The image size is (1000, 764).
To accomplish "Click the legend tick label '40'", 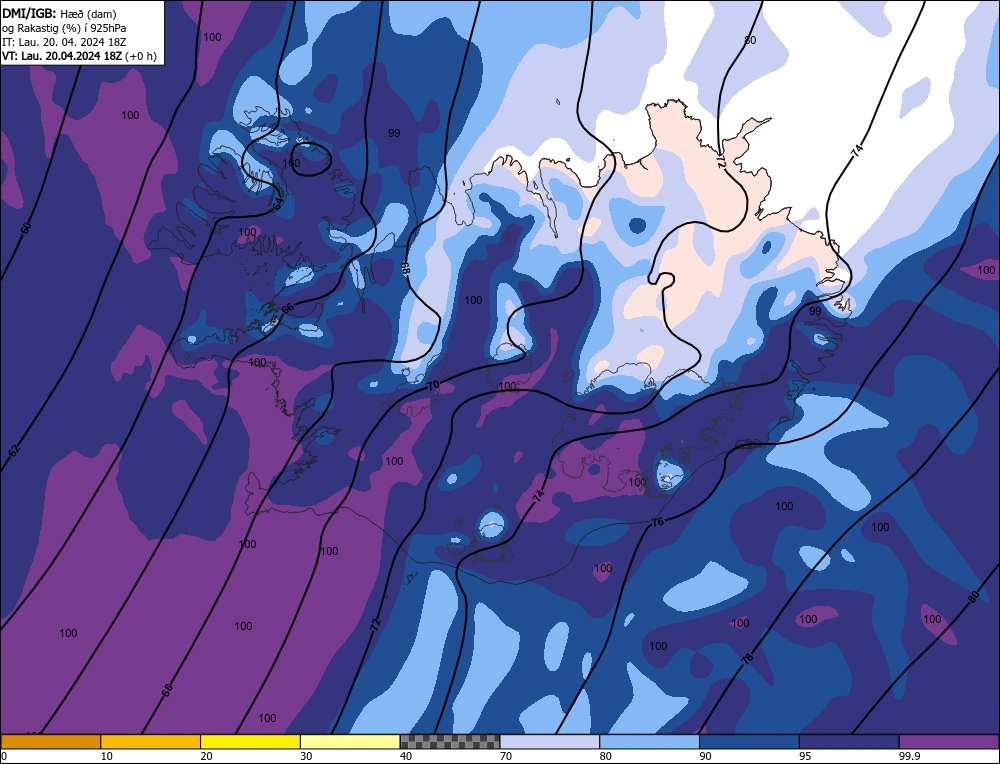I will point(406,756).
